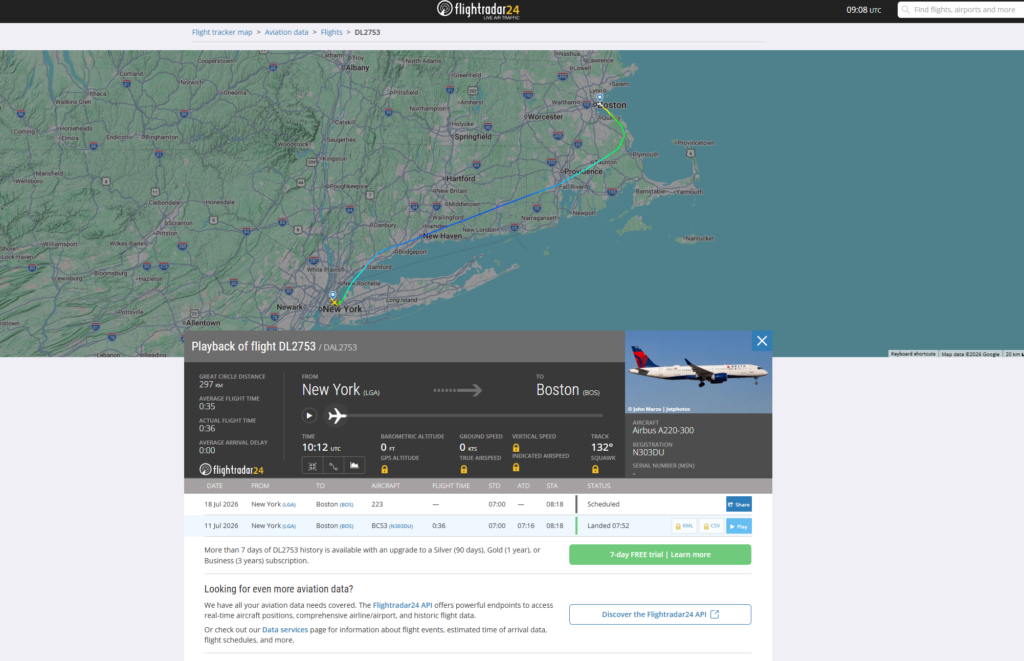
Task: Click the 'New York (LGA)' origin heading
Action: pos(340,390)
